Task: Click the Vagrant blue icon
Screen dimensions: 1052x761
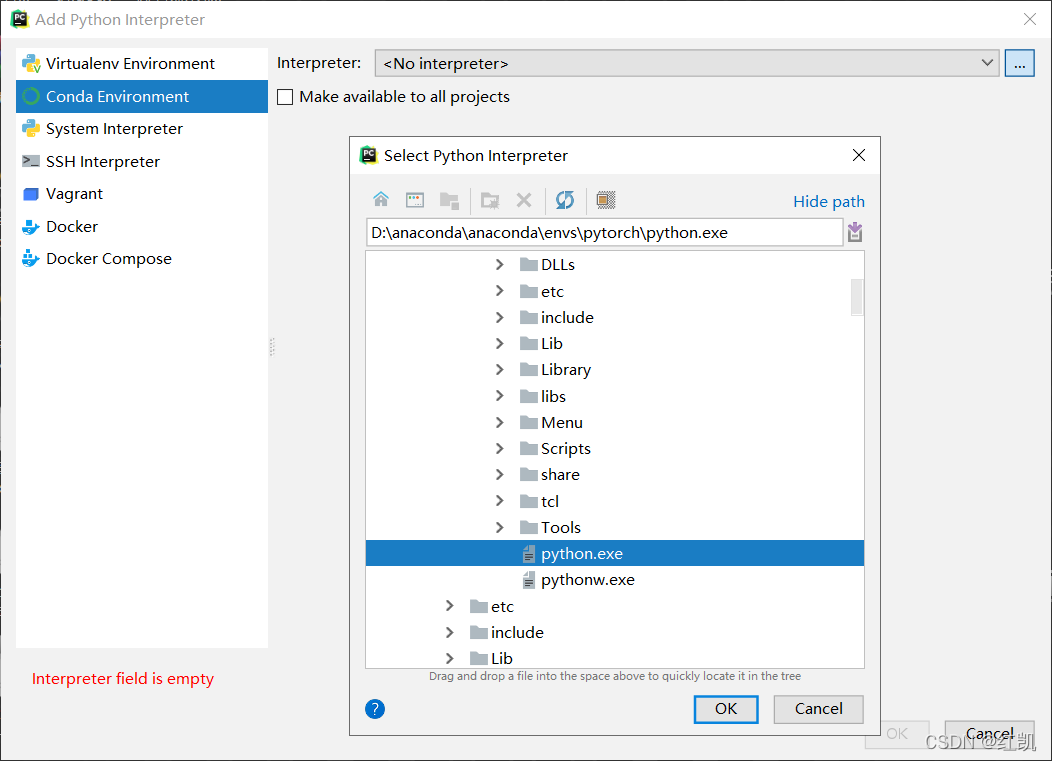Action: pyautogui.click(x=31, y=194)
